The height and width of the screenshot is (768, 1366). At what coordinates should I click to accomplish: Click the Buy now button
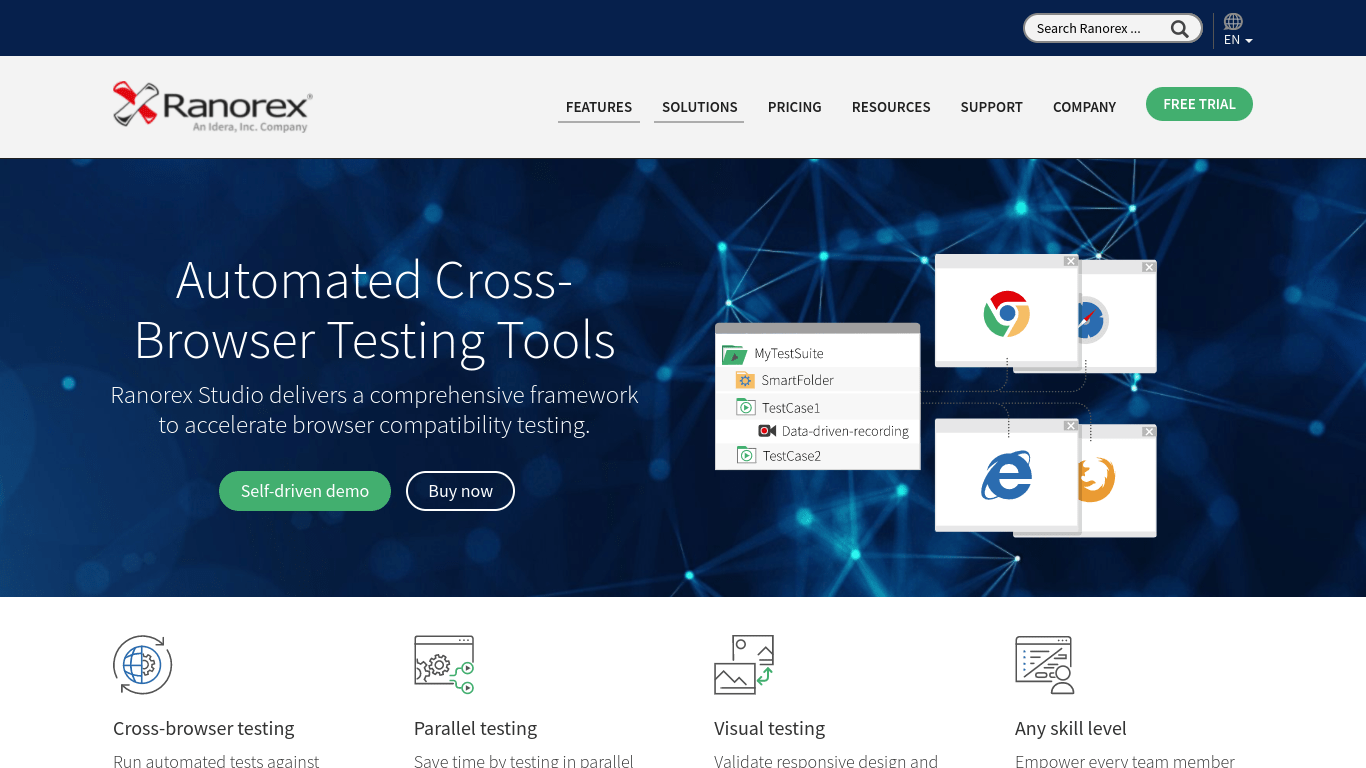pos(460,491)
